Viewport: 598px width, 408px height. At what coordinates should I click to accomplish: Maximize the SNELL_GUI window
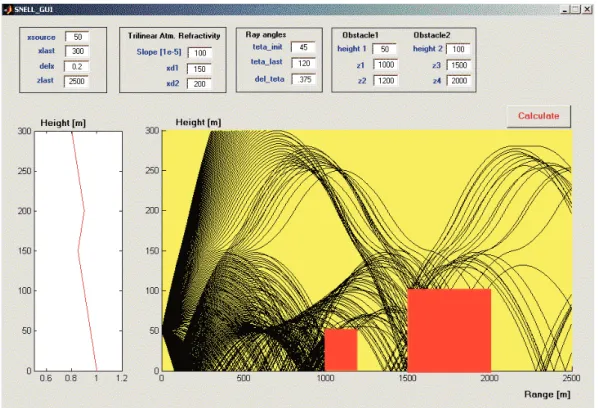pyautogui.click(x=575, y=10)
